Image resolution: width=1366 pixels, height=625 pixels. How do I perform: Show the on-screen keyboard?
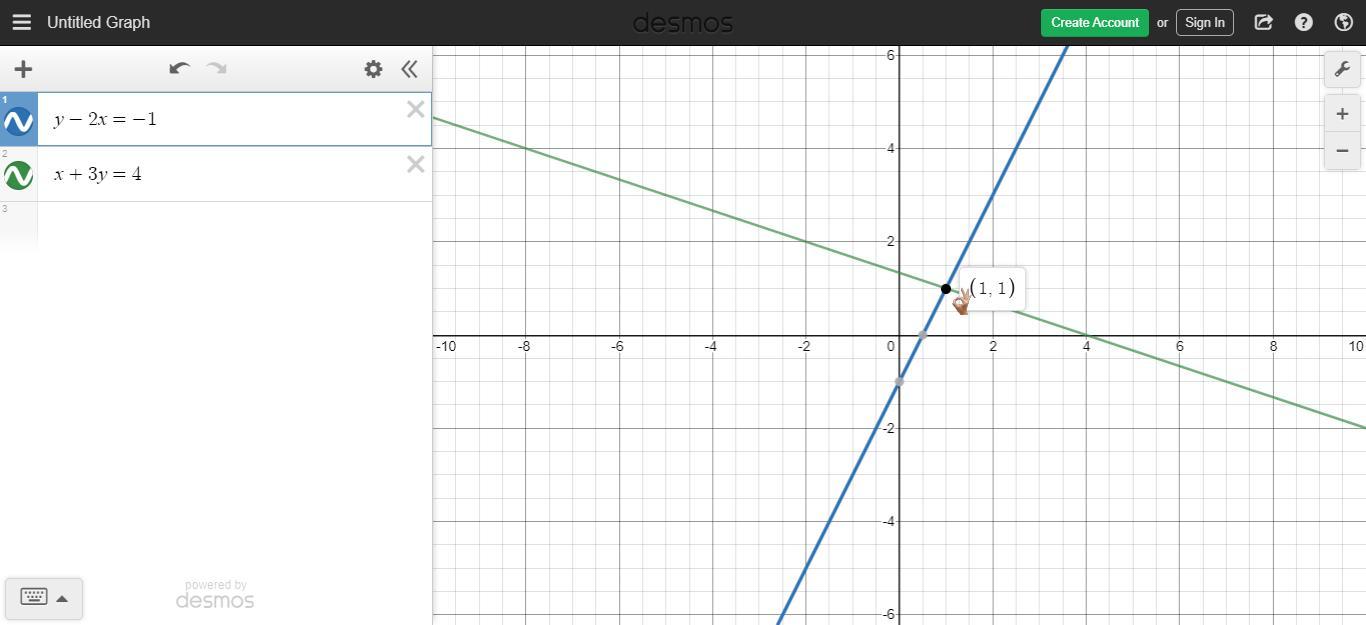pos(33,597)
